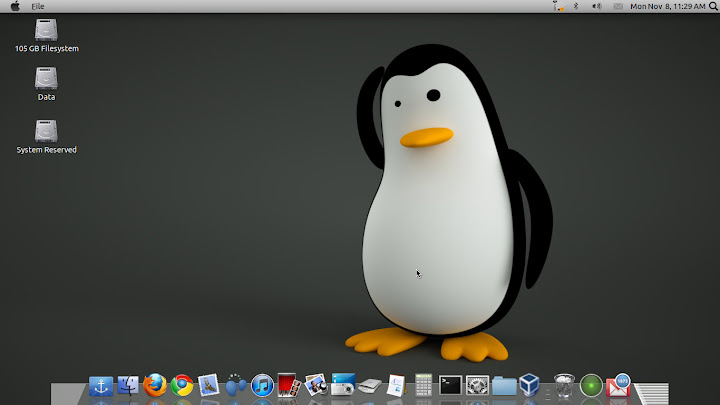The width and height of the screenshot is (720, 405).
Task: Open the Apple logo menu
Action: 14,6
